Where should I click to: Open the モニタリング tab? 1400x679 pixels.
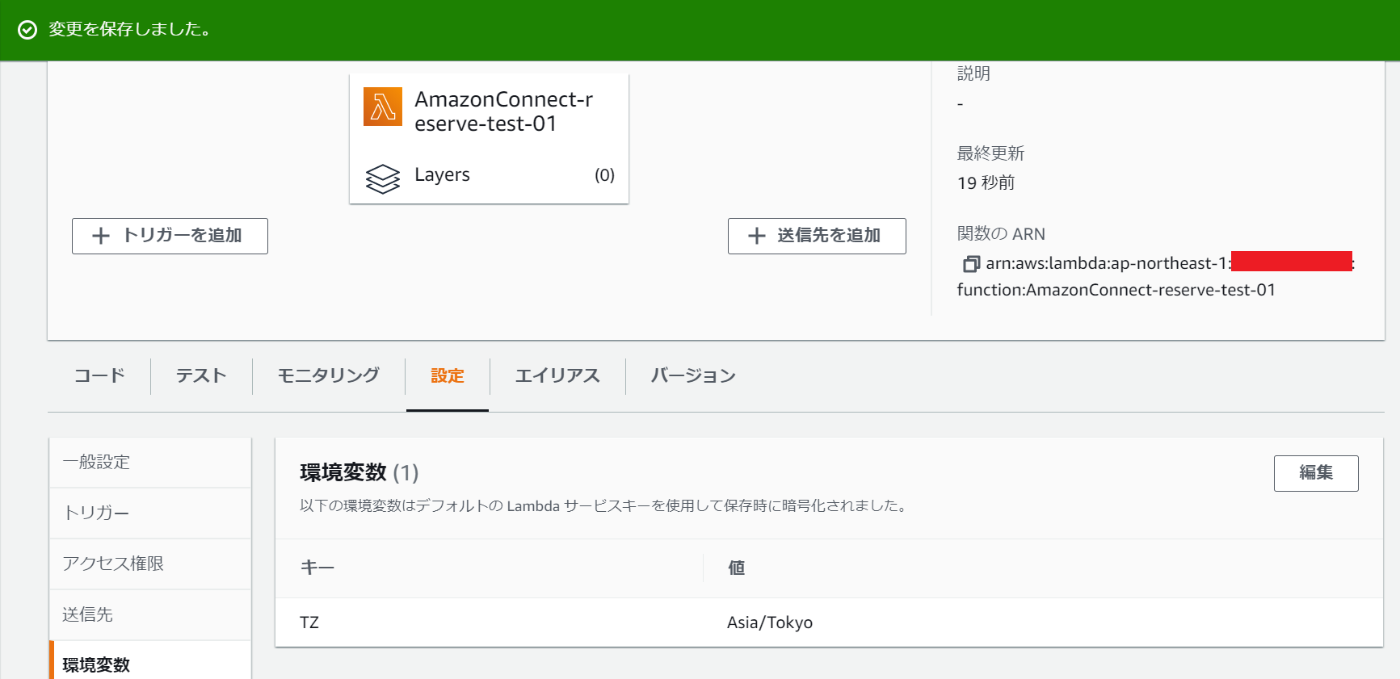(328, 376)
